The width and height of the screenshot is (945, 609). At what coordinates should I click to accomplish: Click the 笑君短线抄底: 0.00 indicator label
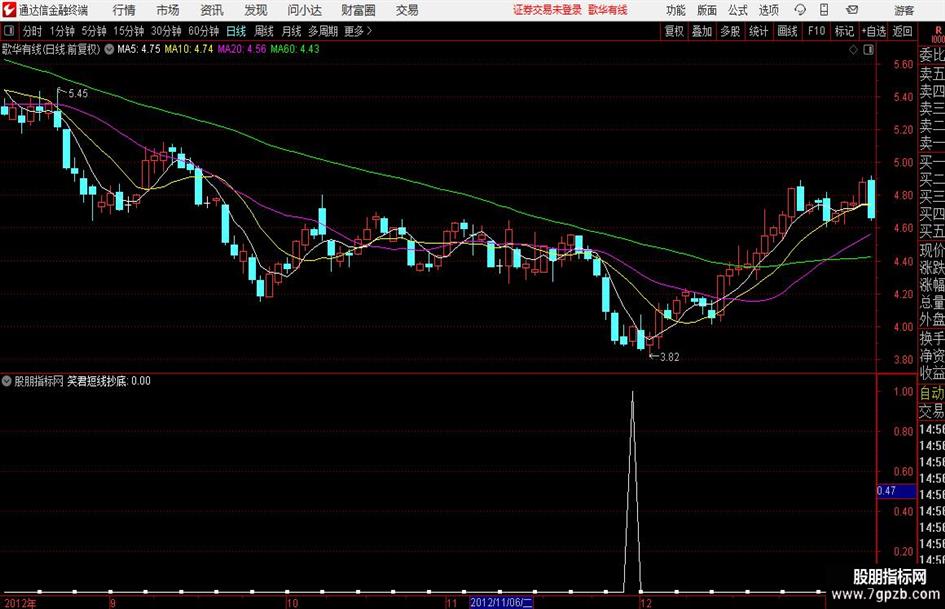click(108, 381)
